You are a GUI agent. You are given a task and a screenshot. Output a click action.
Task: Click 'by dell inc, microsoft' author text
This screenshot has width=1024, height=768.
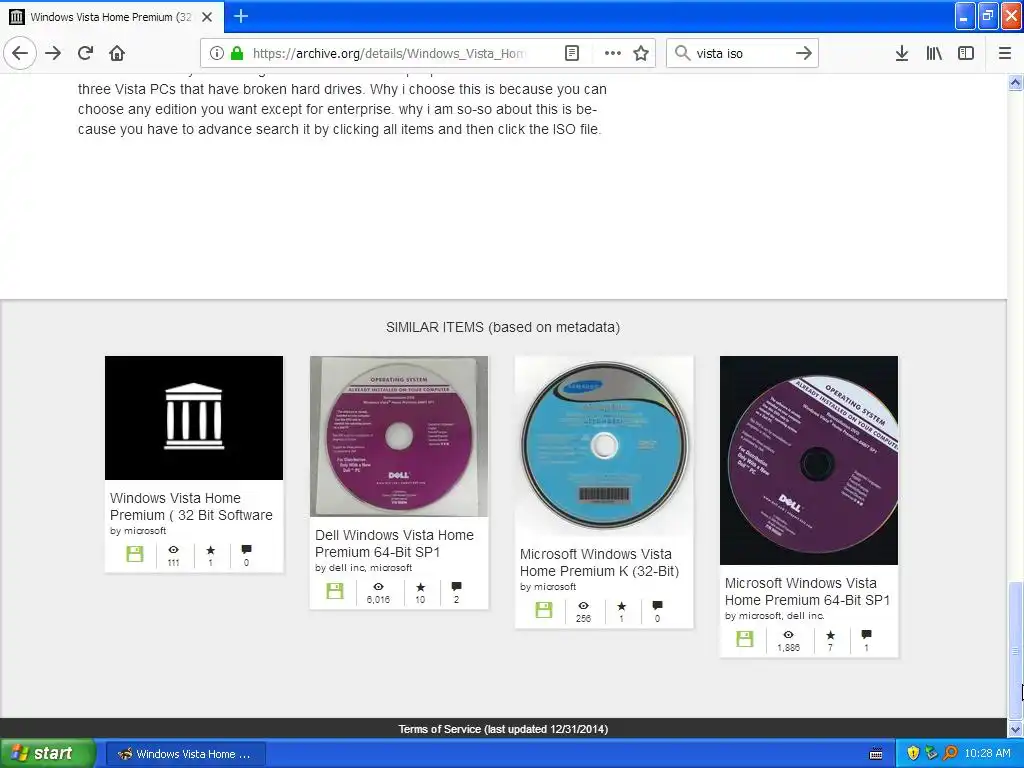pyautogui.click(x=364, y=568)
